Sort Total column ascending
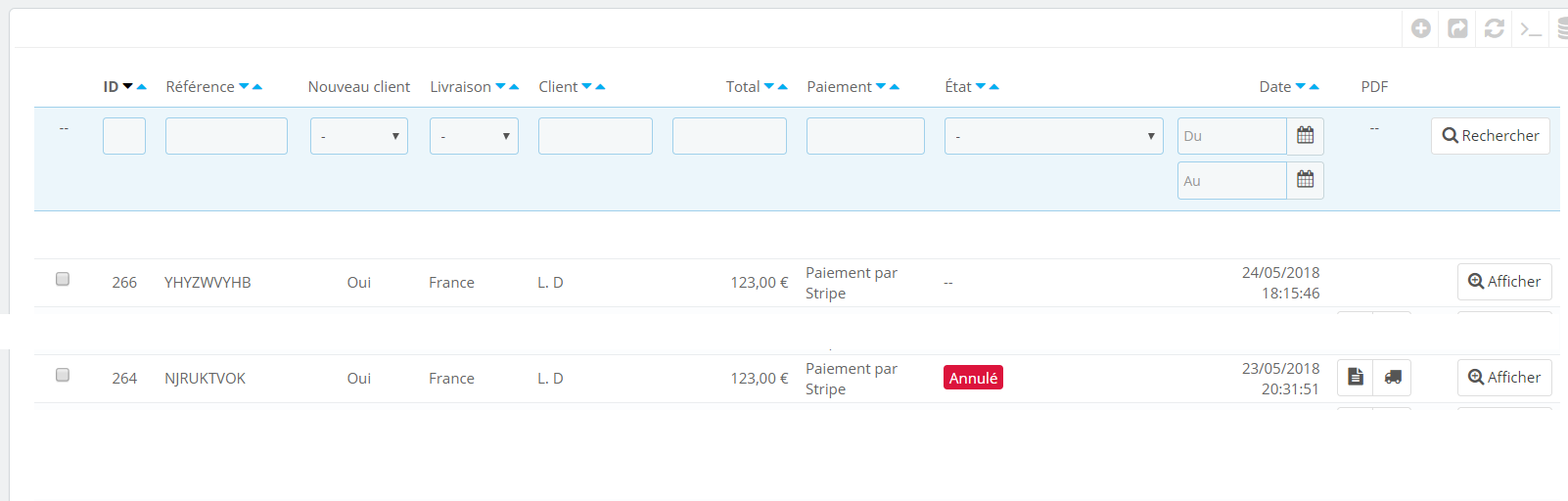This screenshot has width=1568, height=501. pyautogui.click(x=783, y=87)
